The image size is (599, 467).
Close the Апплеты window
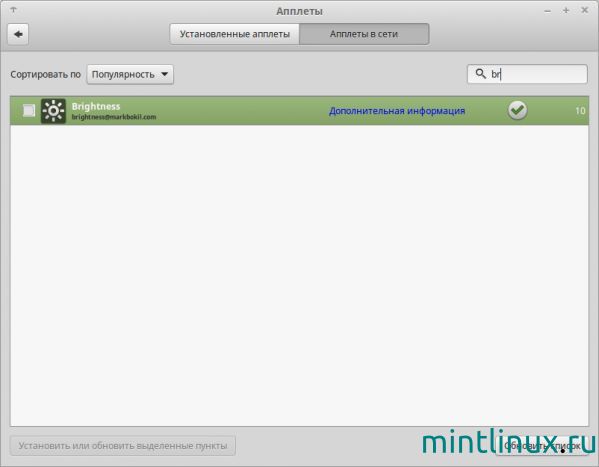pos(584,10)
